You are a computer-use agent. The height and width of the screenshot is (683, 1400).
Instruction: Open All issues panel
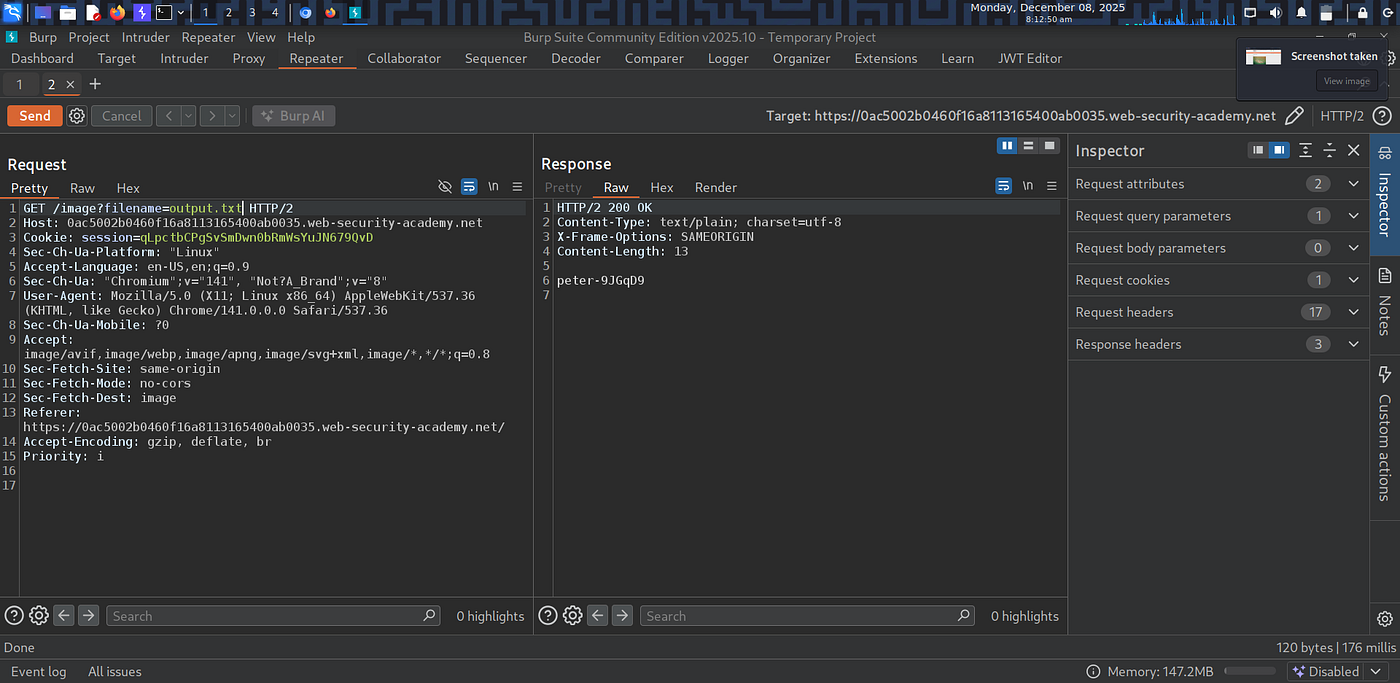[x=115, y=672]
